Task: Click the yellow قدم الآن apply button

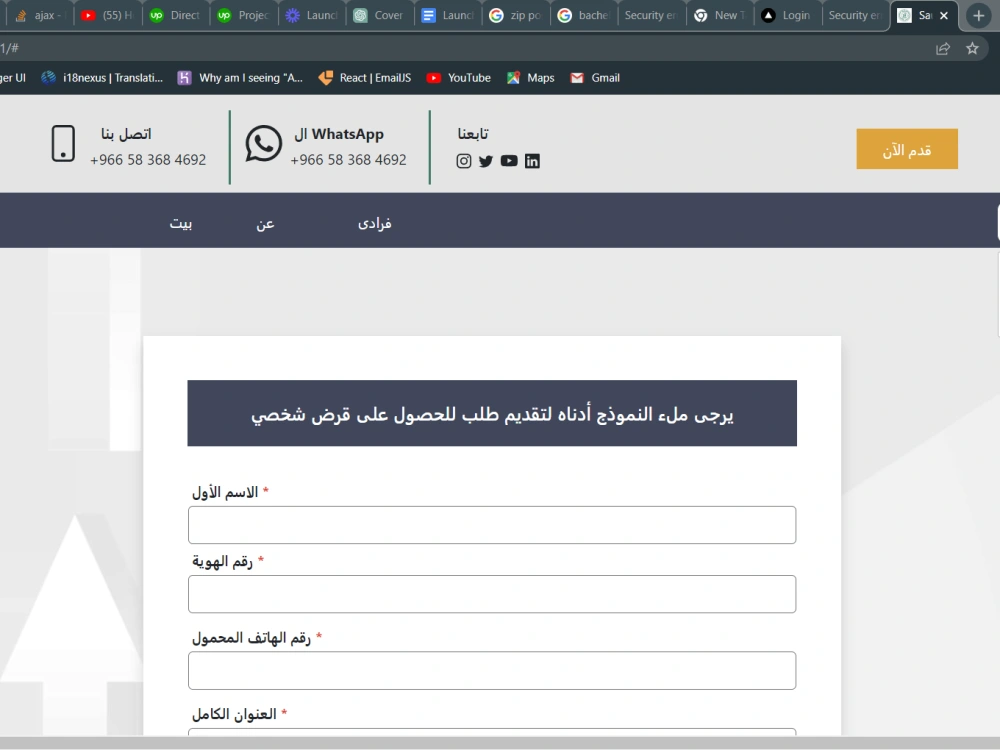Action: tap(907, 149)
